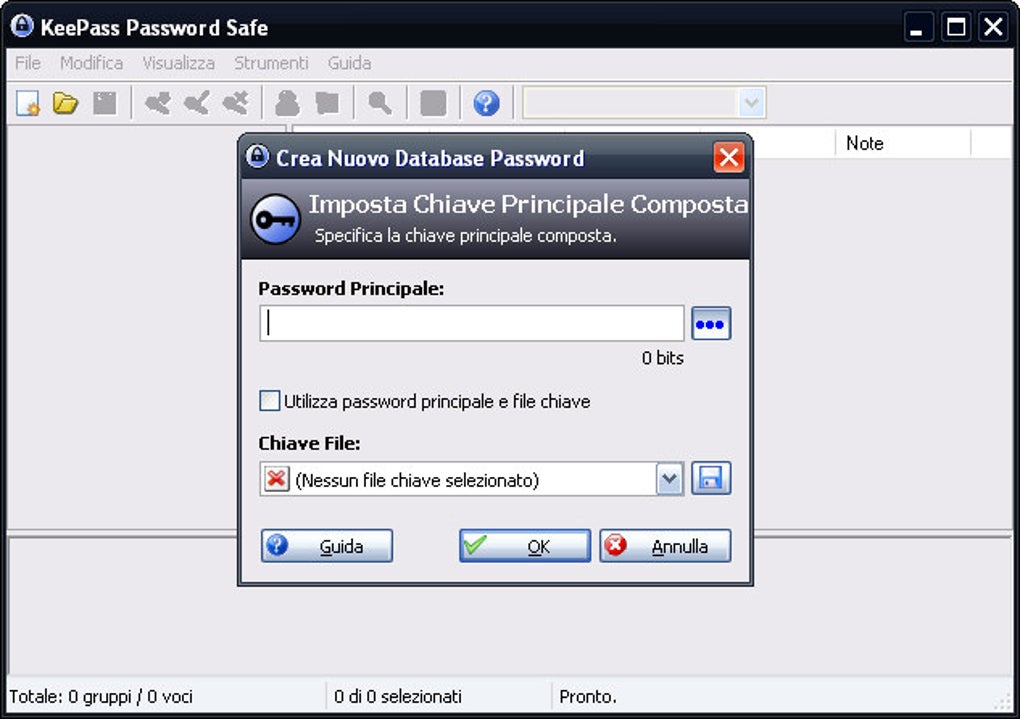Click the Find magnifier toolbar icon
Image resolution: width=1020 pixels, height=719 pixels.
(x=380, y=103)
